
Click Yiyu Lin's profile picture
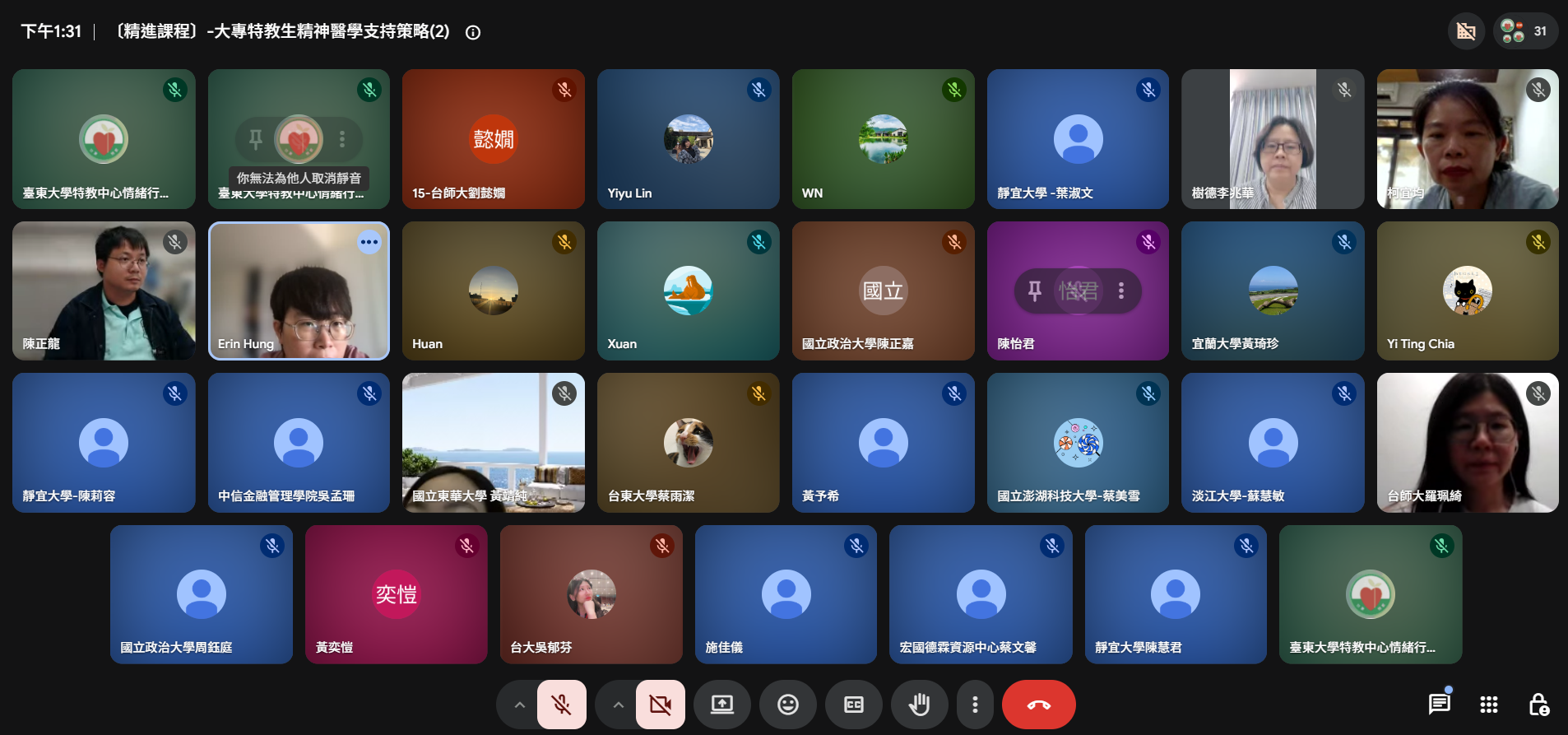[x=689, y=139]
